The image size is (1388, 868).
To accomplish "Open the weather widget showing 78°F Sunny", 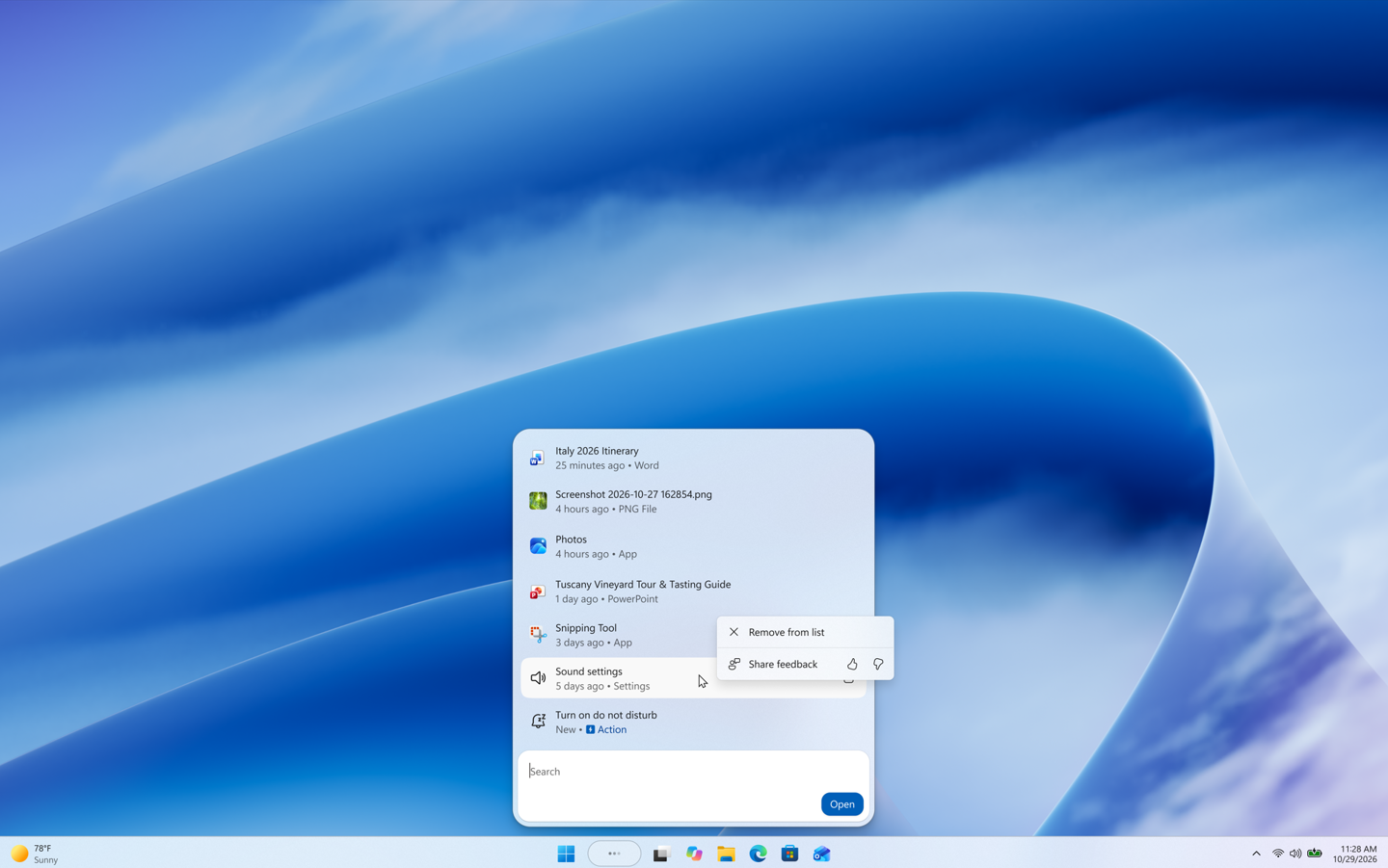I will click(x=35, y=854).
